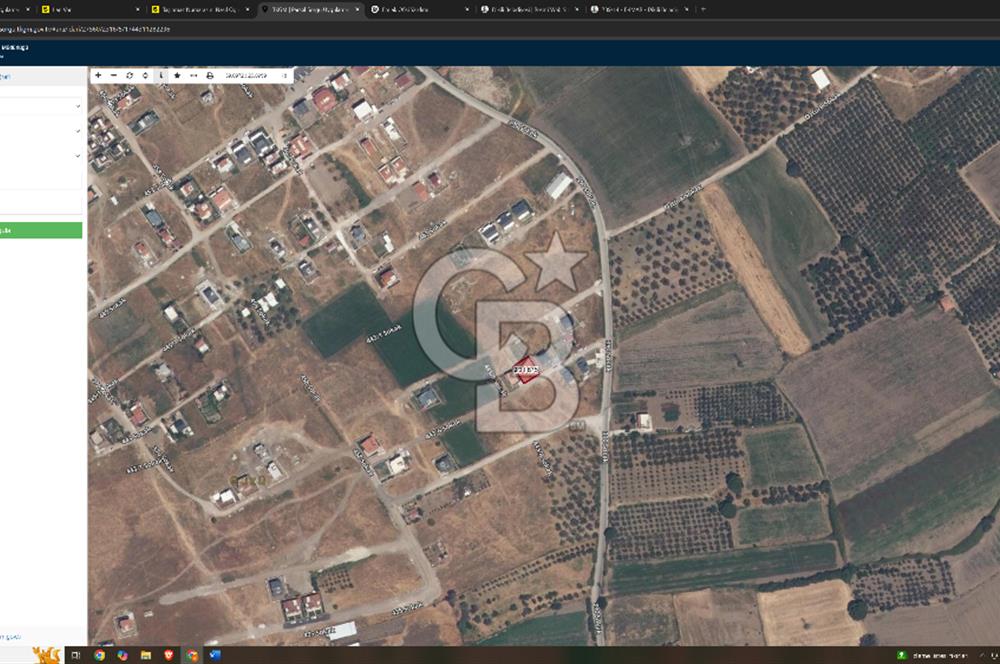
Task: Open the taskbar icon right of first Chrome
Action: pos(122,655)
